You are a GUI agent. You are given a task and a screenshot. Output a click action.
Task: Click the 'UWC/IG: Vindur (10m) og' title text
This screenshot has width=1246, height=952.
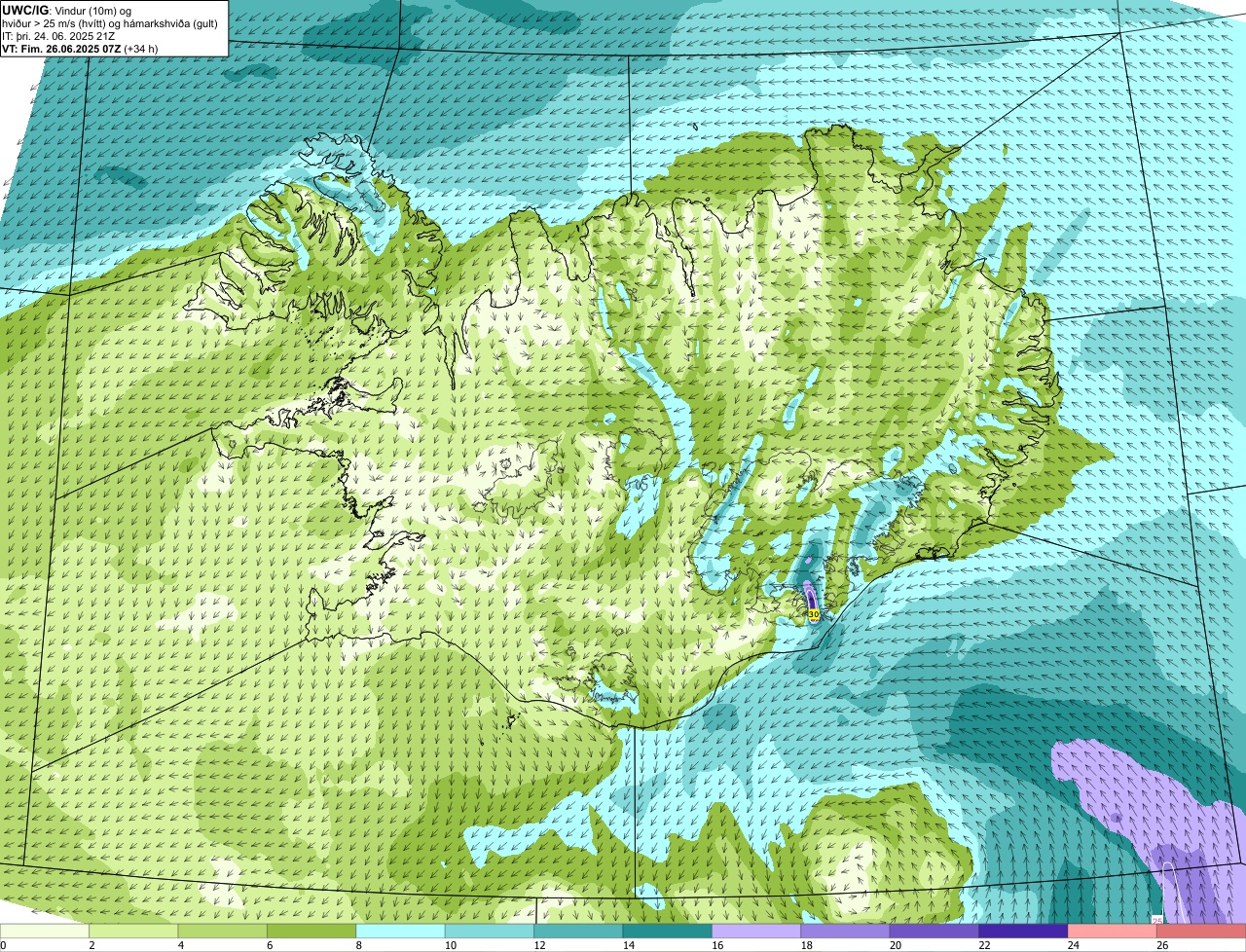click(x=67, y=10)
